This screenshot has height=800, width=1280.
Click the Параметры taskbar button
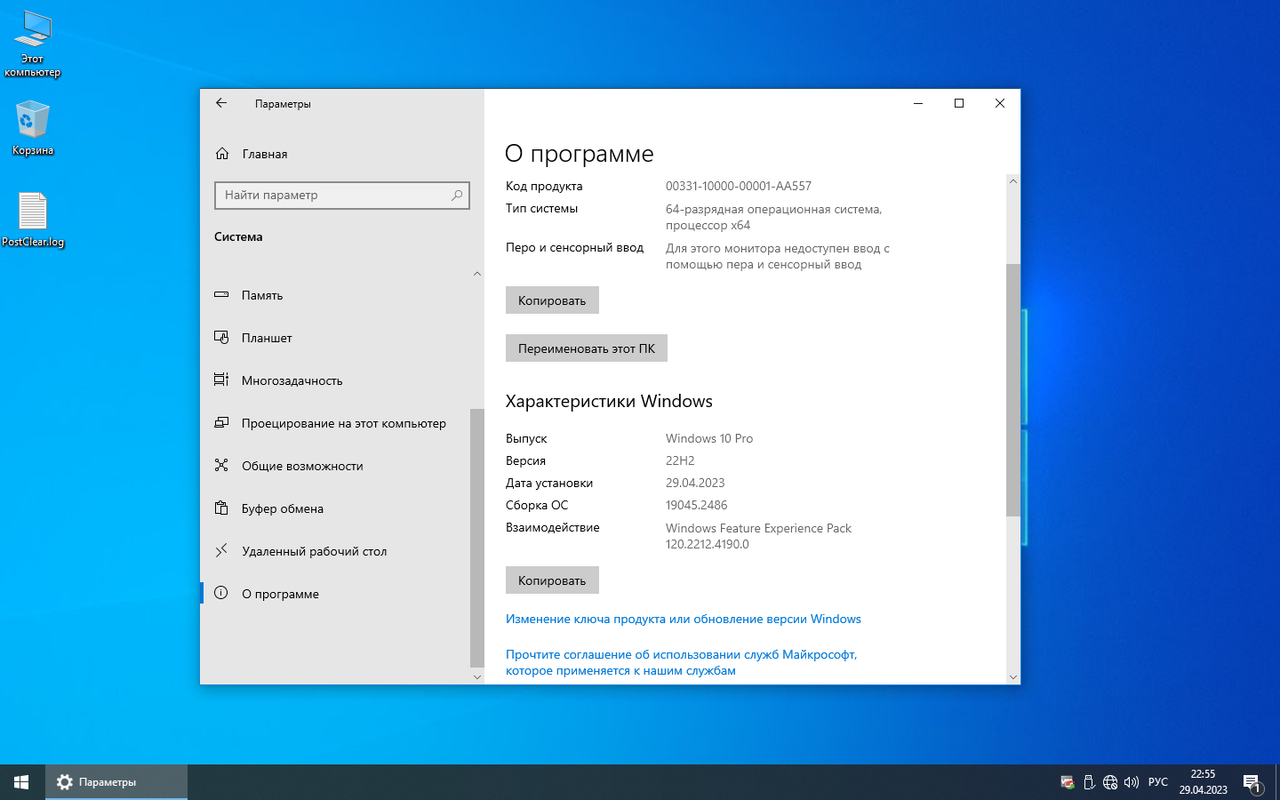pos(116,782)
